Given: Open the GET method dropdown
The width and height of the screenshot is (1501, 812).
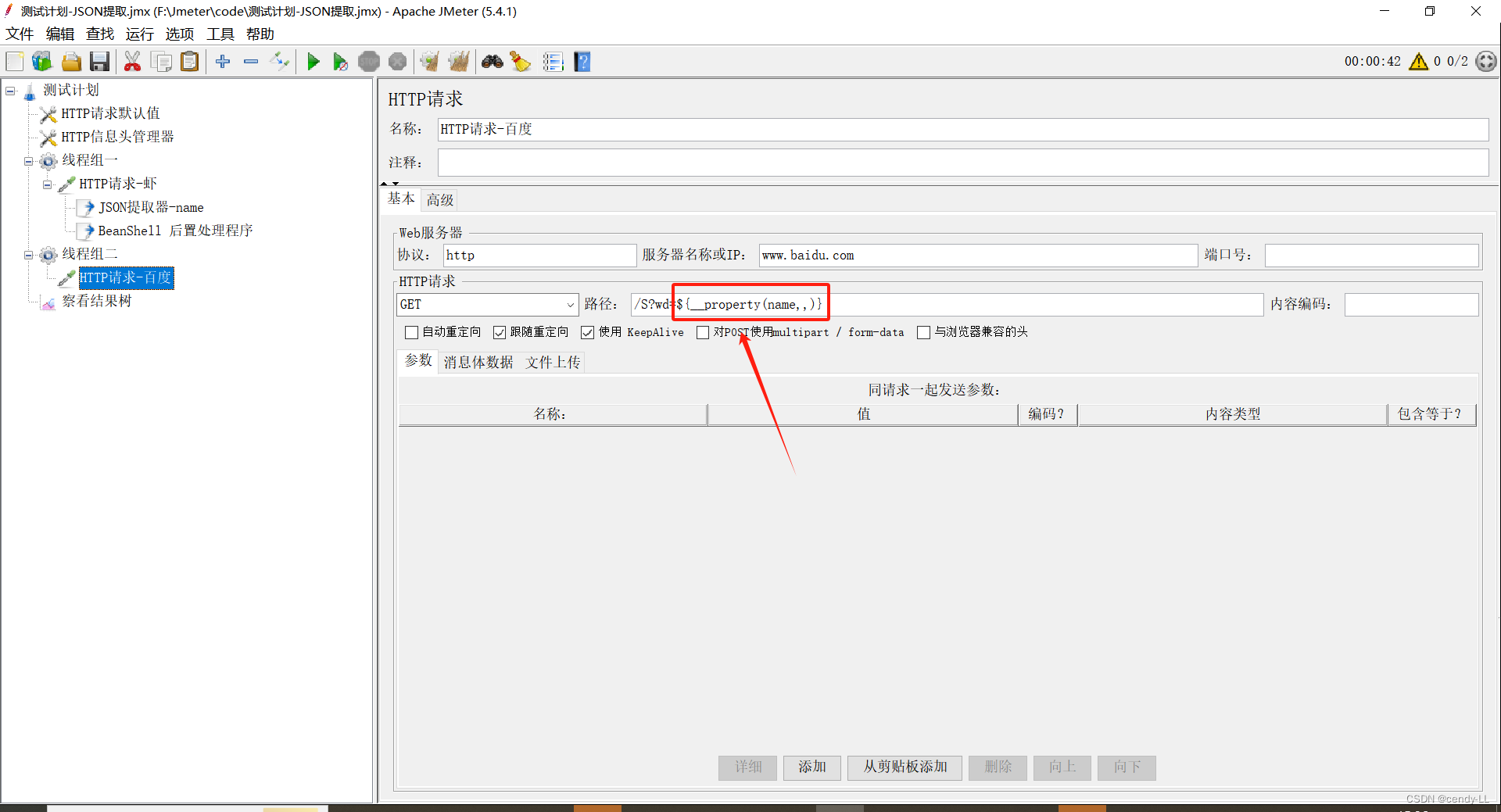Looking at the screenshot, I should pyautogui.click(x=488, y=305).
